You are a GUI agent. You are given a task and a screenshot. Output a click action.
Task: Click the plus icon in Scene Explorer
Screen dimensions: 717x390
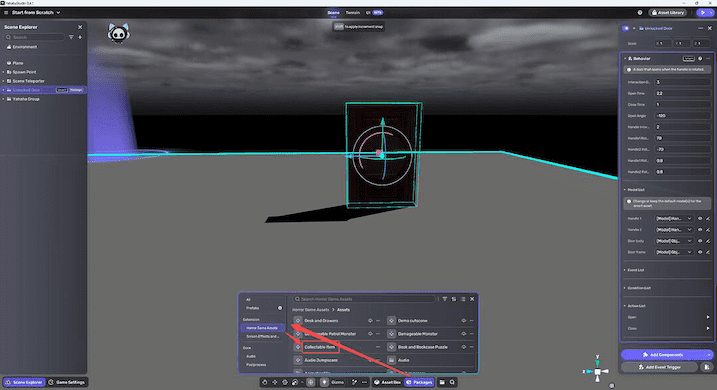[80, 37]
